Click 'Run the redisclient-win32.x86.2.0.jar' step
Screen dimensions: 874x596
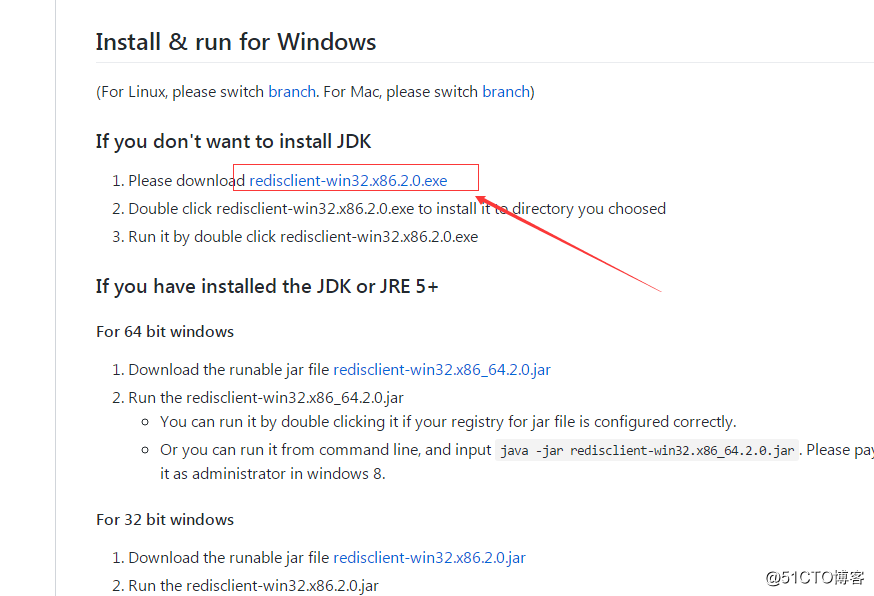pyautogui.click(x=254, y=586)
